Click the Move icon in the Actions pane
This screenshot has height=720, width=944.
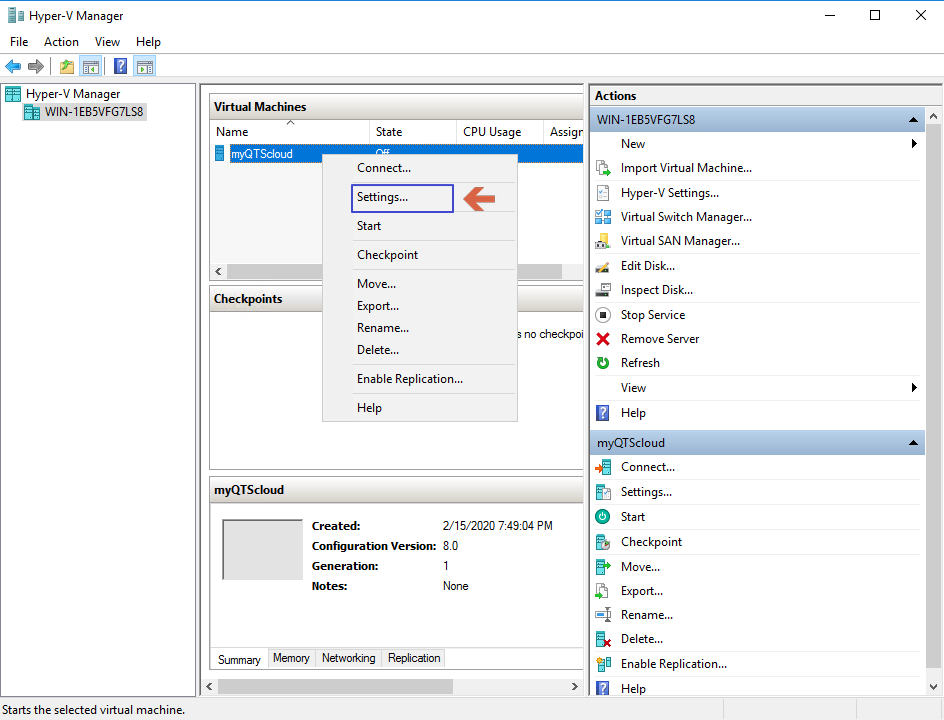(603, 567)
